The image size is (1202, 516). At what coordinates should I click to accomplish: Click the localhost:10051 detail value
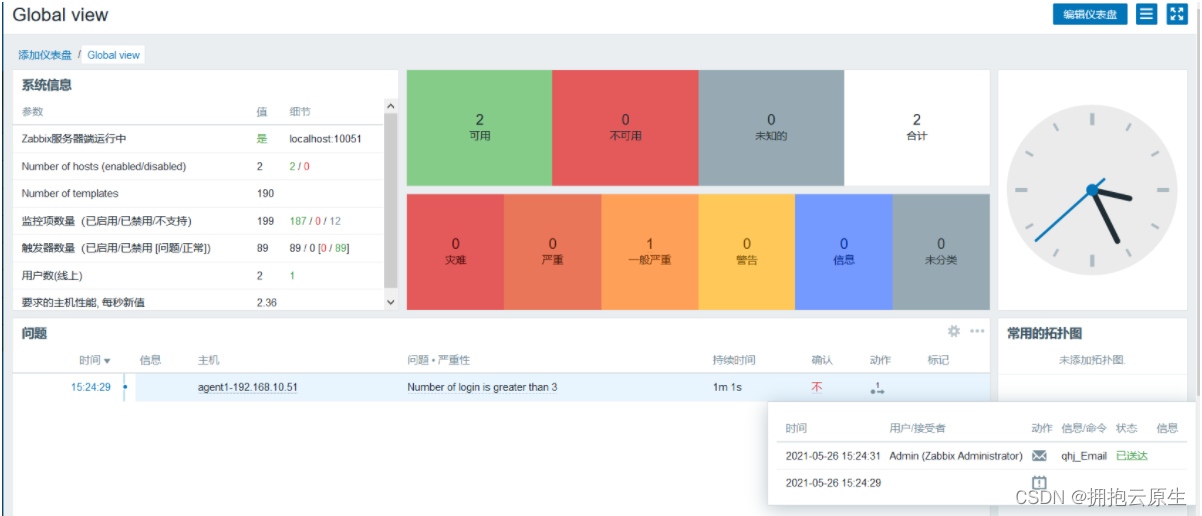point(325,139)
